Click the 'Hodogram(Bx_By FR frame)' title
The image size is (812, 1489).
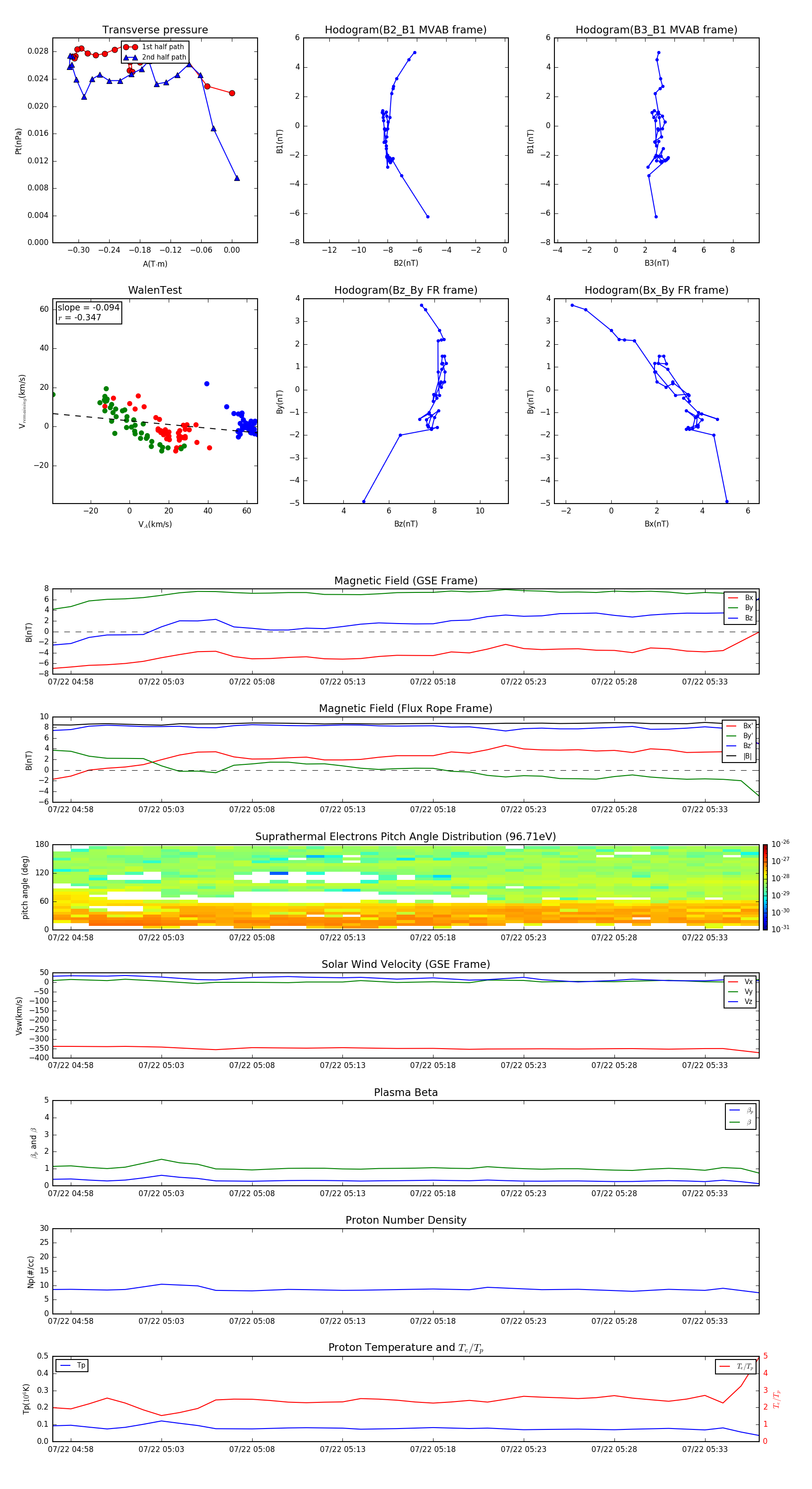pos(656,290)
